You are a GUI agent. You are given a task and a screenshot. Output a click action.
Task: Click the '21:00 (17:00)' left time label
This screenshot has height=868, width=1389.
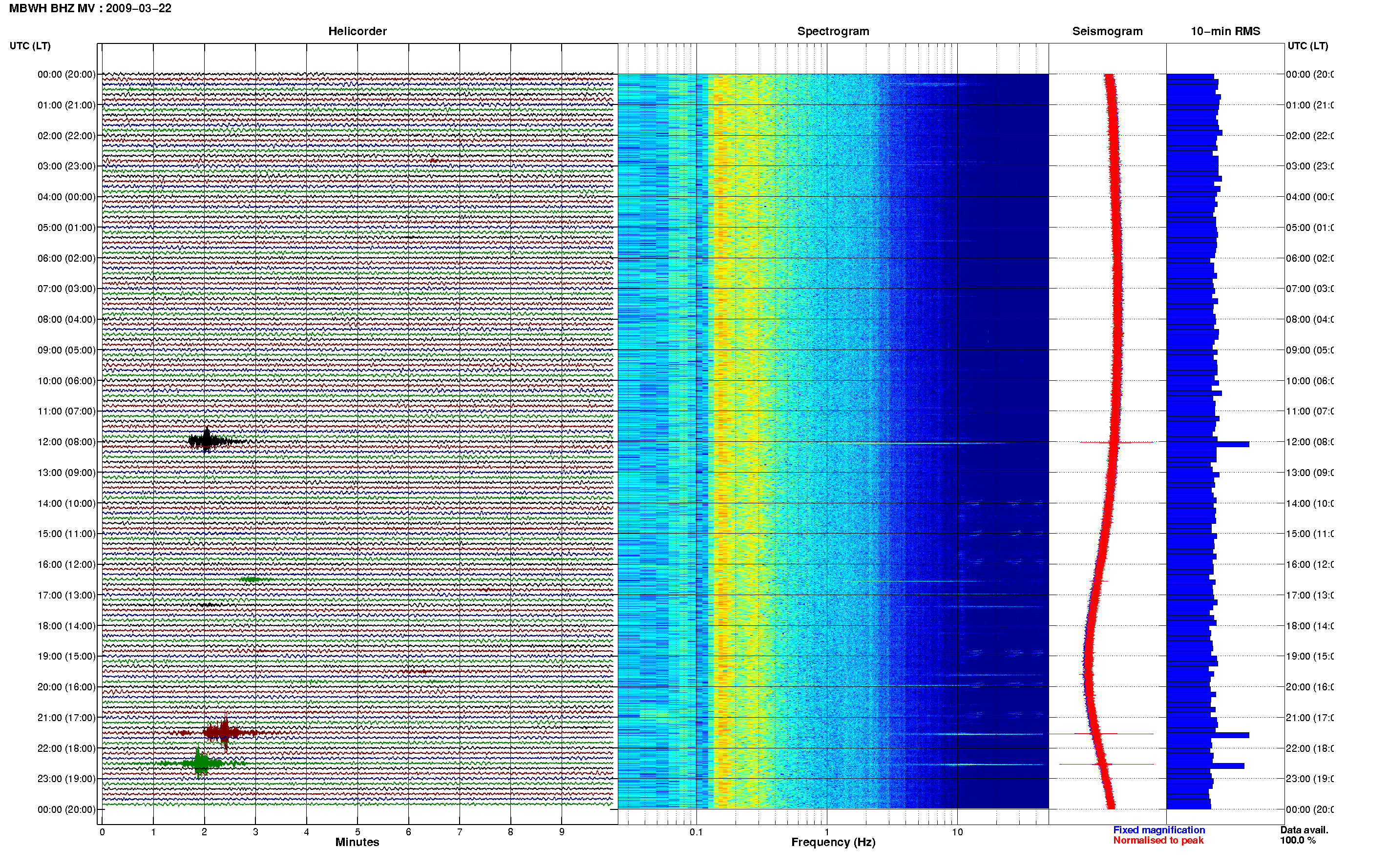click(x=66, y=718)
